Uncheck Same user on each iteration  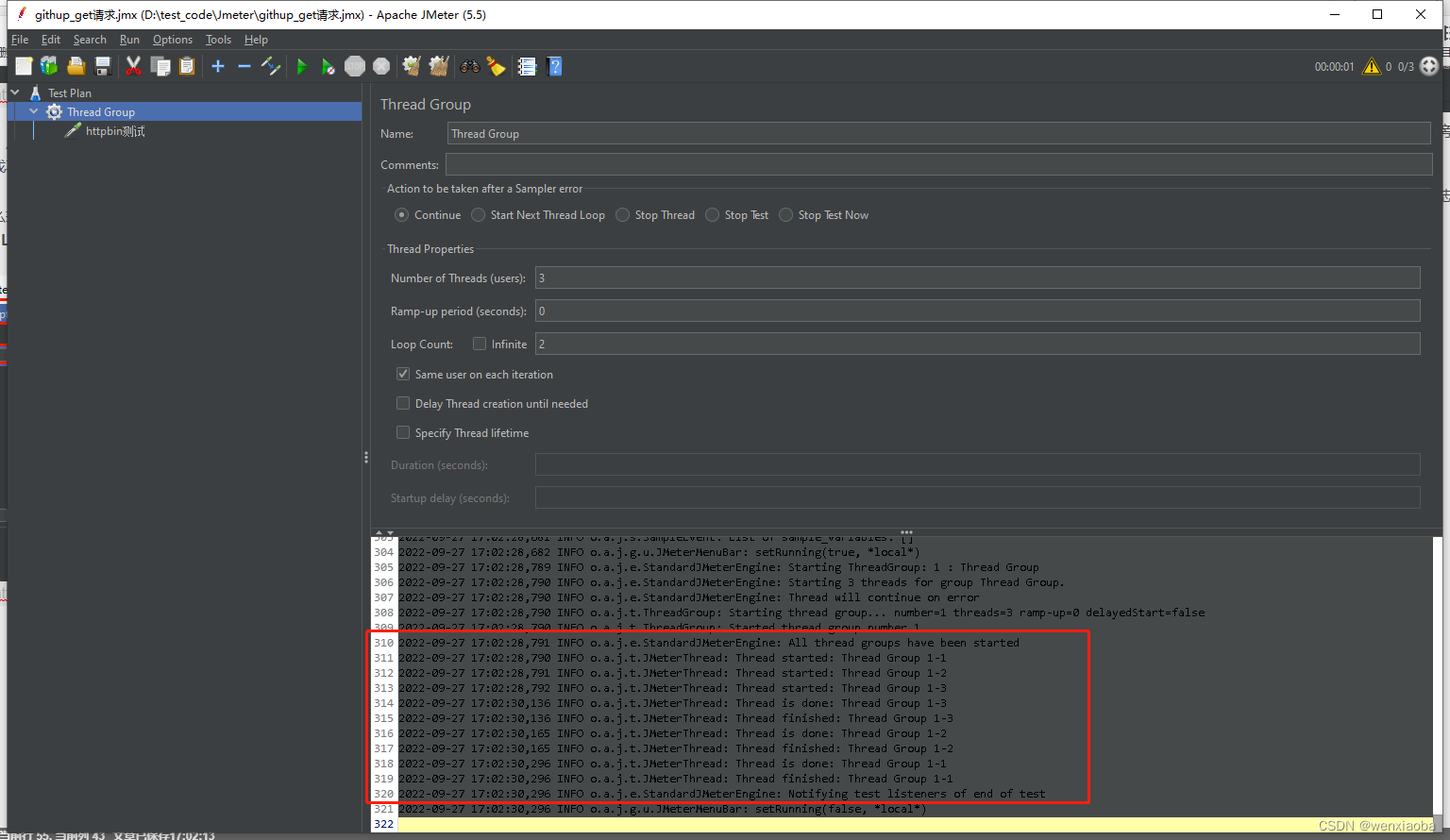point(403,374)
